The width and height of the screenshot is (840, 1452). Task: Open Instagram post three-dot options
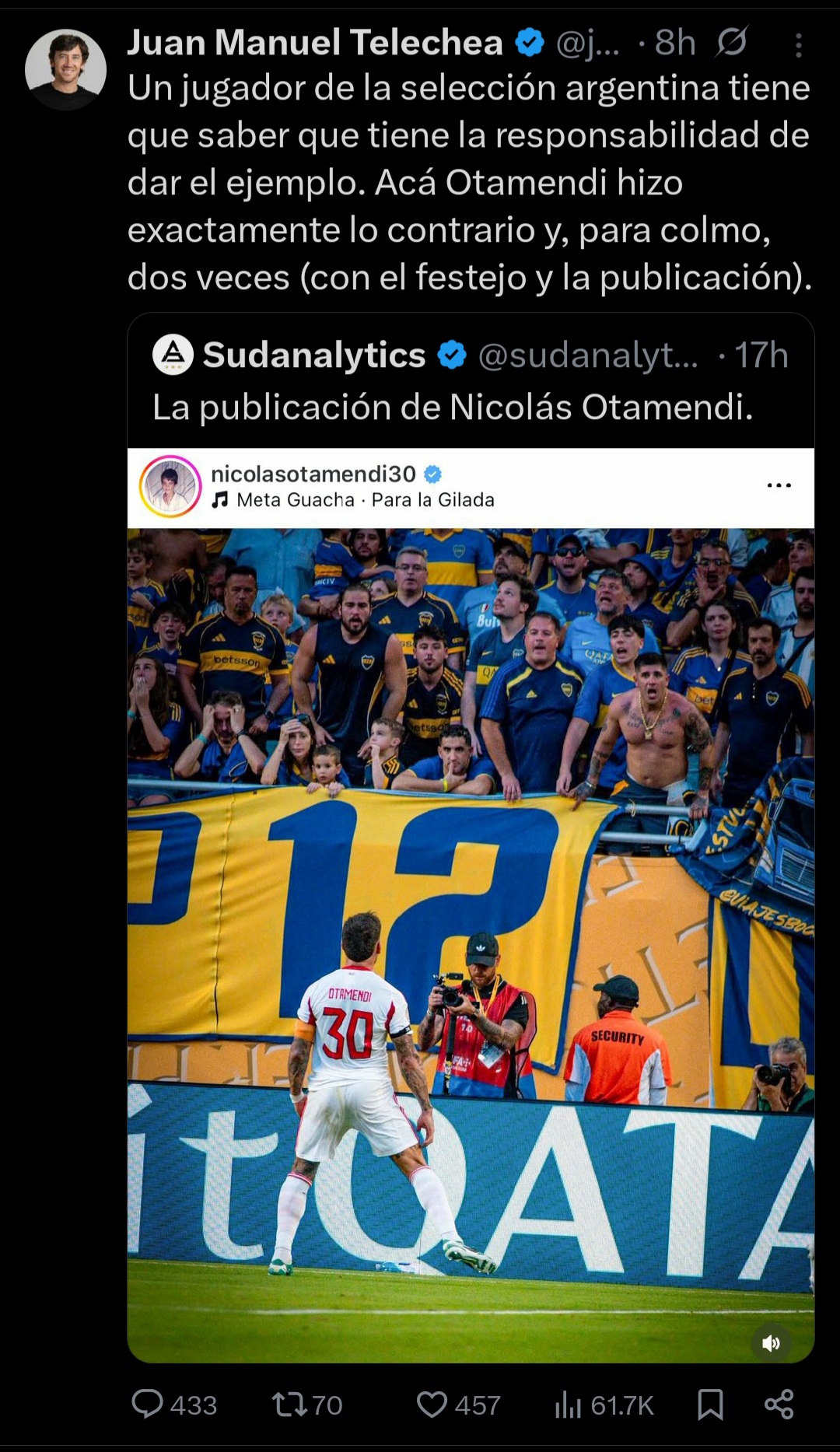pyautogui.click(x=779, y=485)
